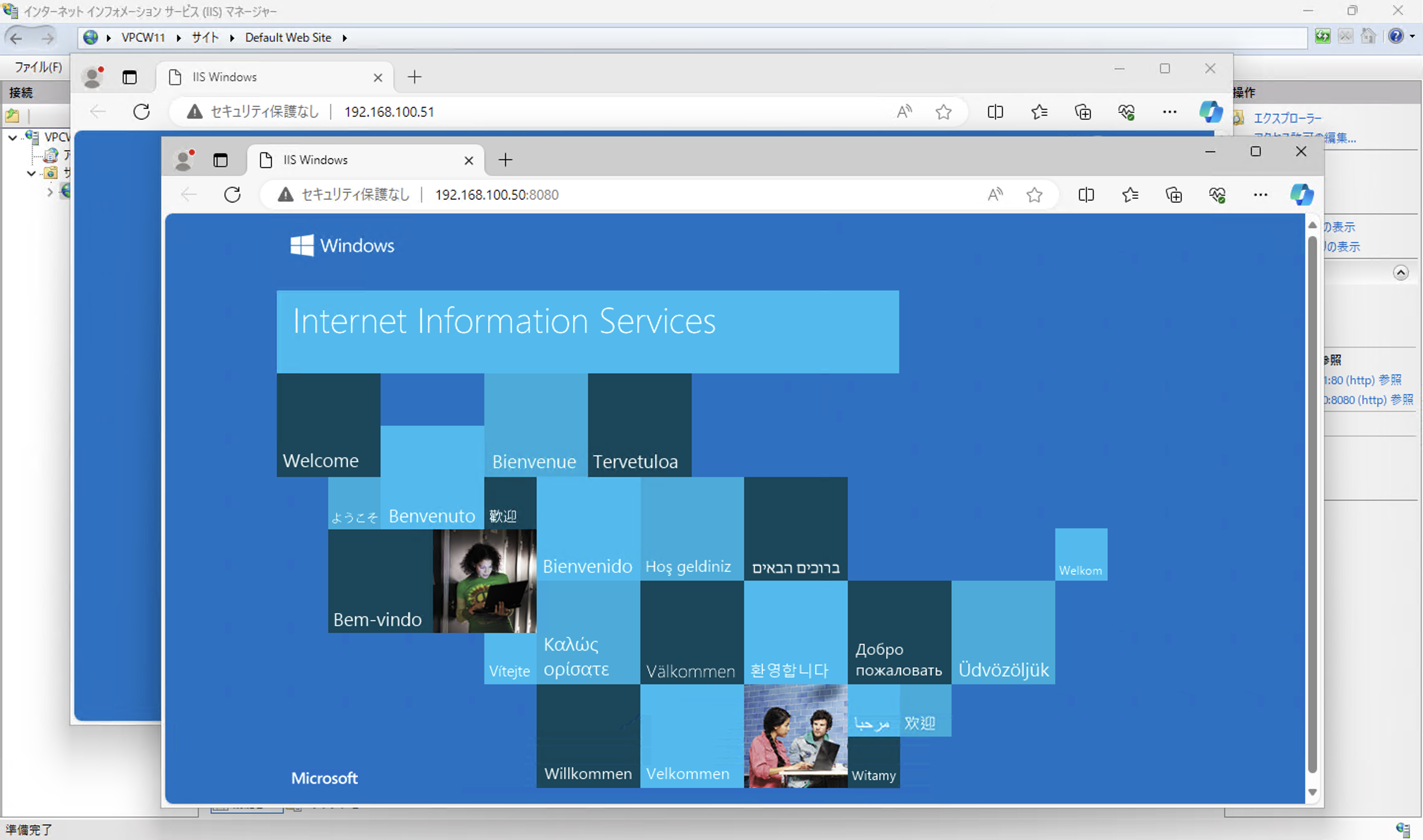Open split screen in back Edge window
The height and width of the screenshot is (840, 1423).
coord(995,112)
